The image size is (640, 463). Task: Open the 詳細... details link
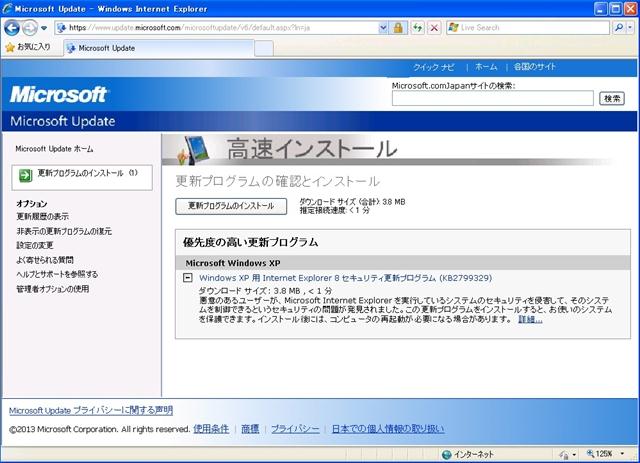pos(530,319)
